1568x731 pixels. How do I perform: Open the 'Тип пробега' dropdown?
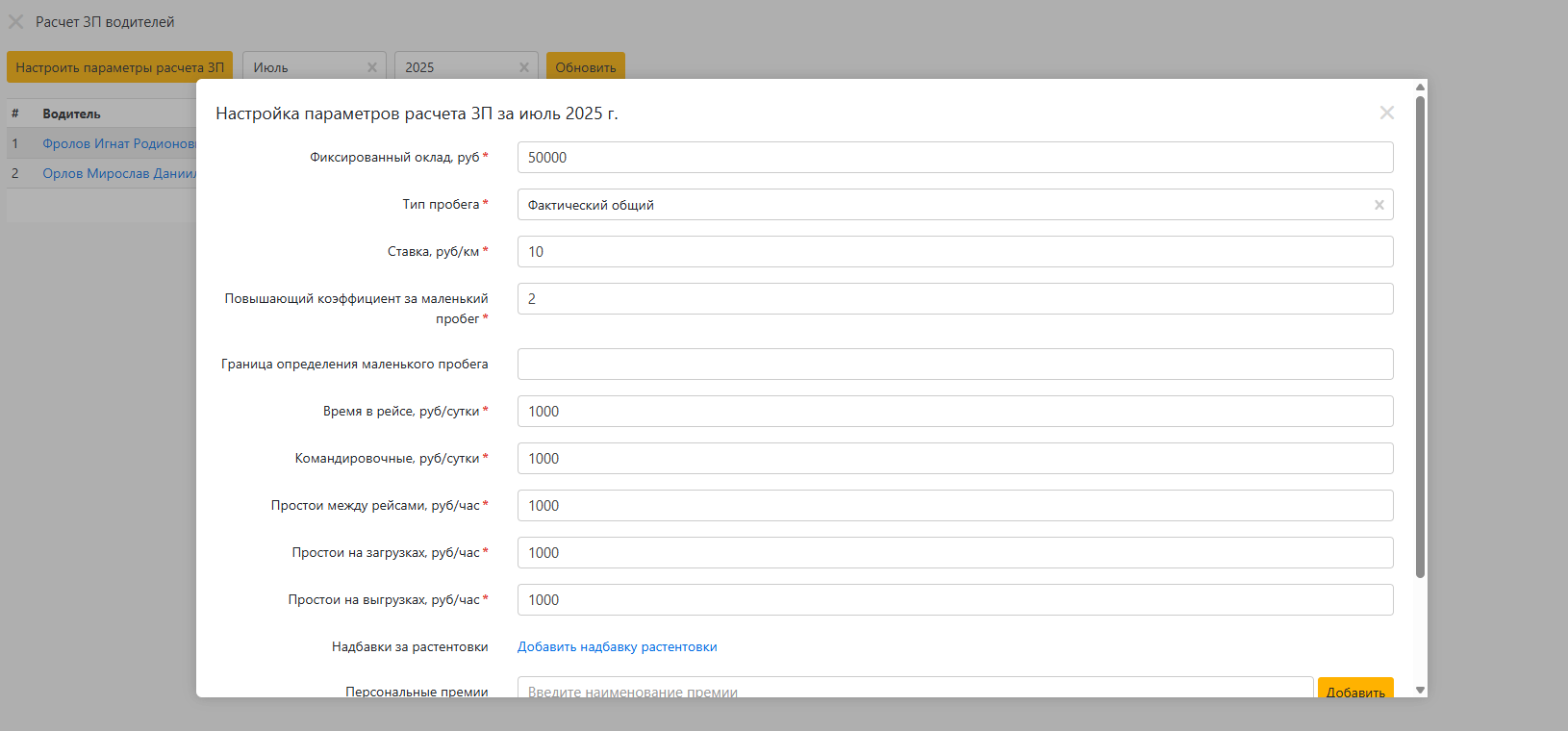click(x=943, y=205)
